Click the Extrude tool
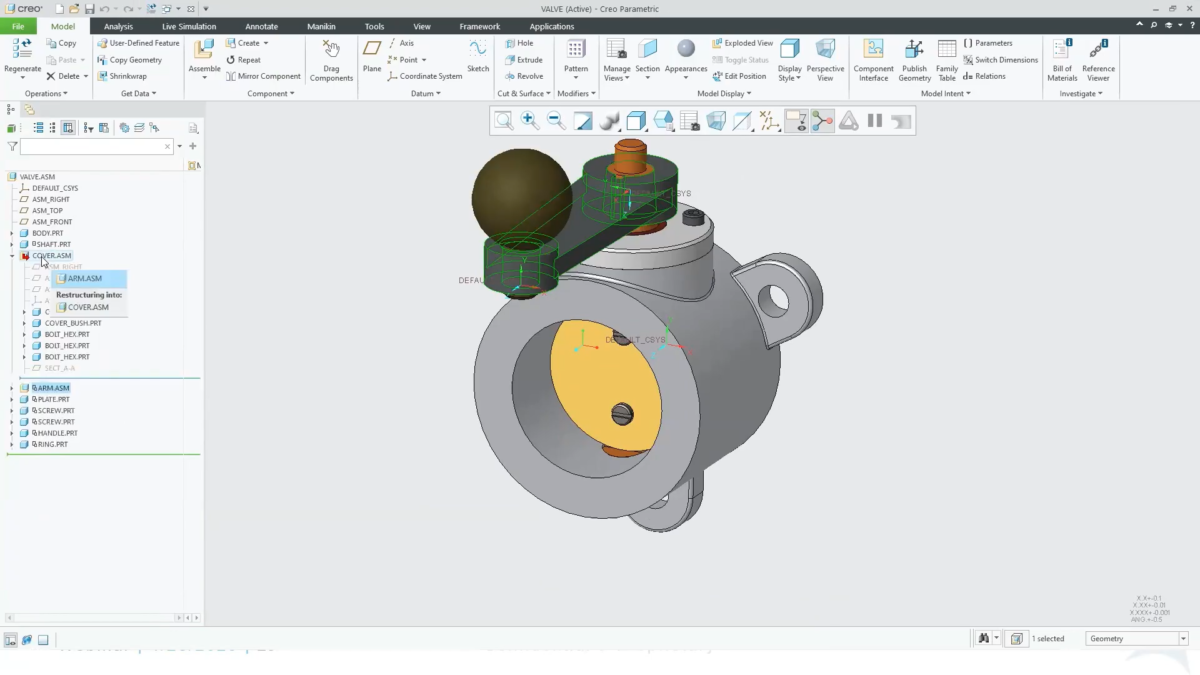Screen dimensions: 1200x675 523,60
